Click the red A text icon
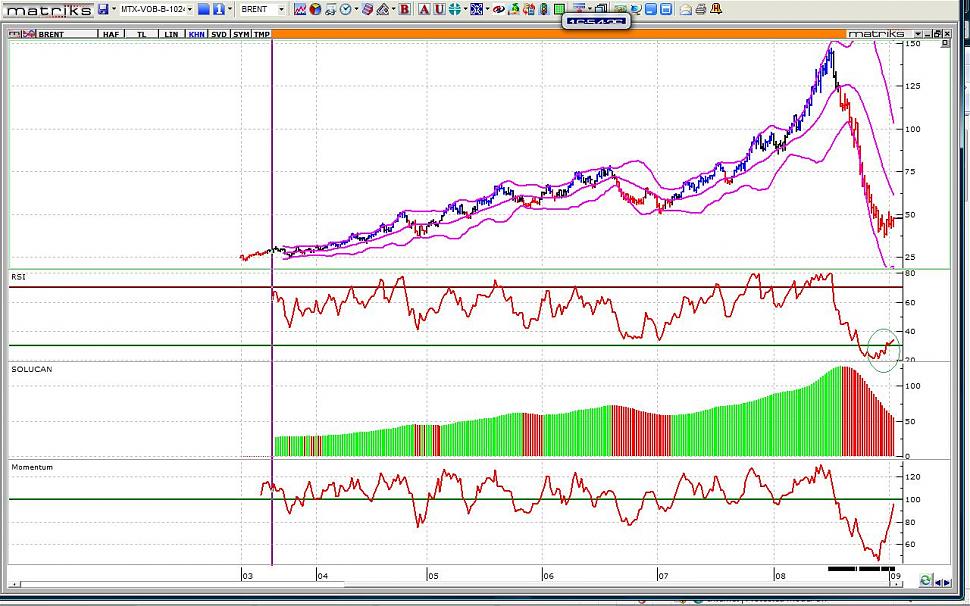This screenshot has height=606, width=970. point(424,9)
